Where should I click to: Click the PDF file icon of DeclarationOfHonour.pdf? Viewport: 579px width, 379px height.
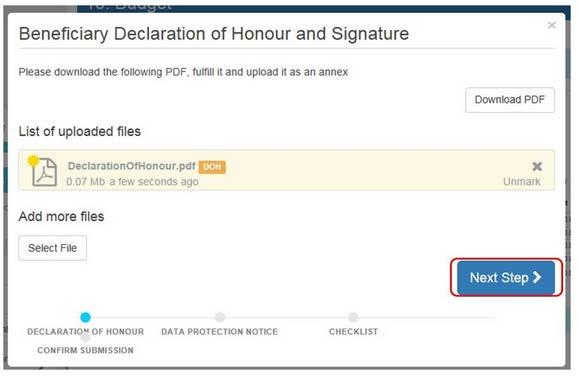44,172
